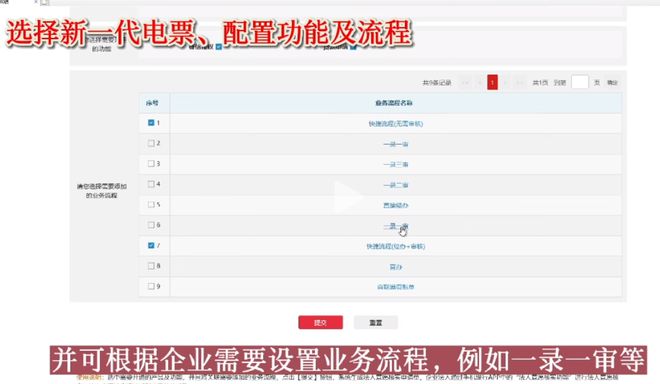Select the checkbox in row 9

[151, 286]
